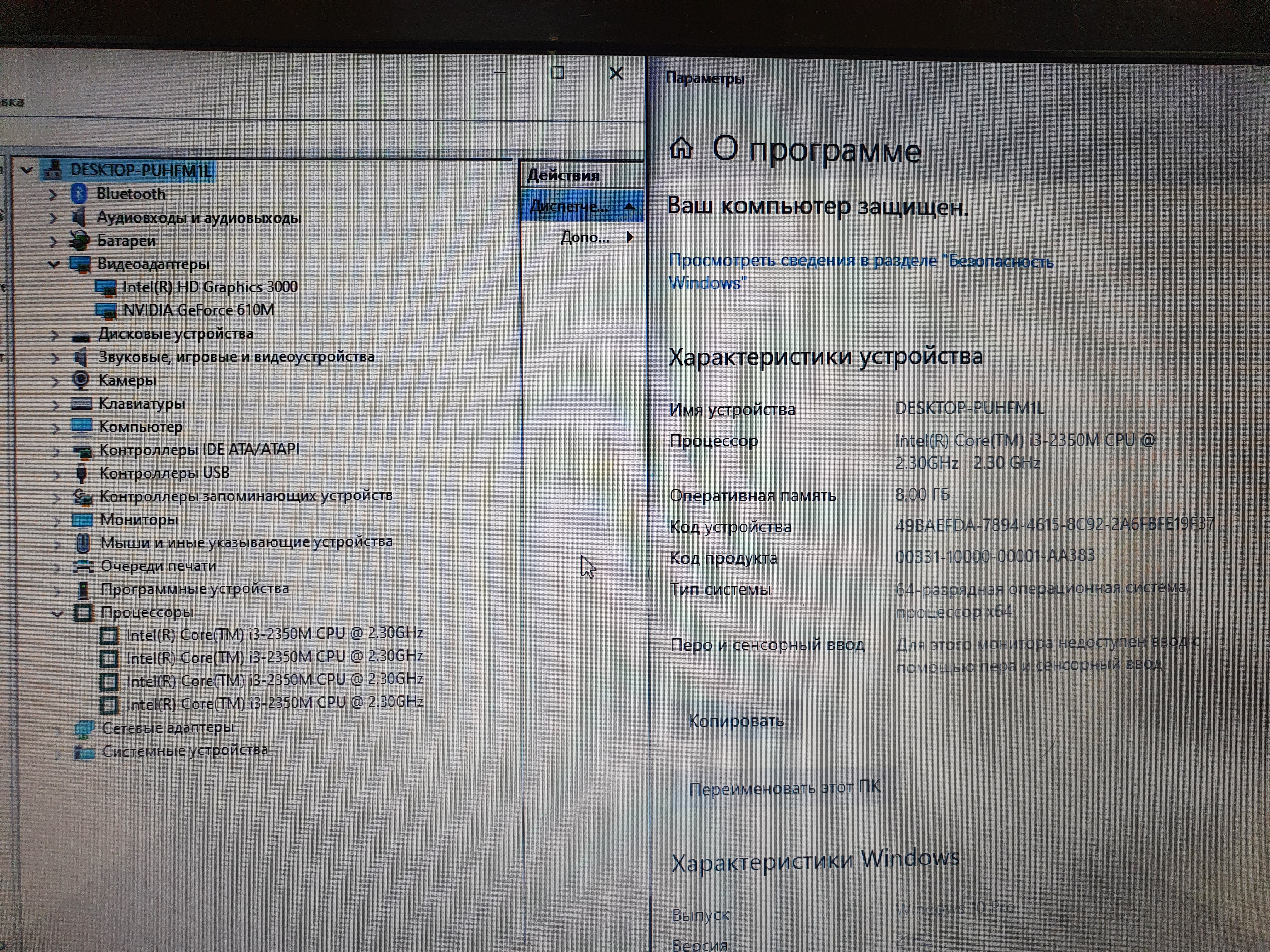
Task: Click the Bluetooth category icon
Action: 79,194
